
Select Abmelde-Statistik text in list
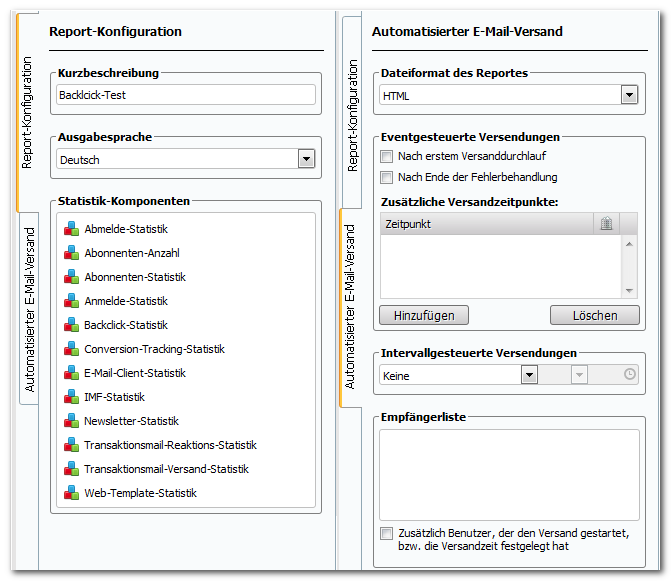coord(126,229)
